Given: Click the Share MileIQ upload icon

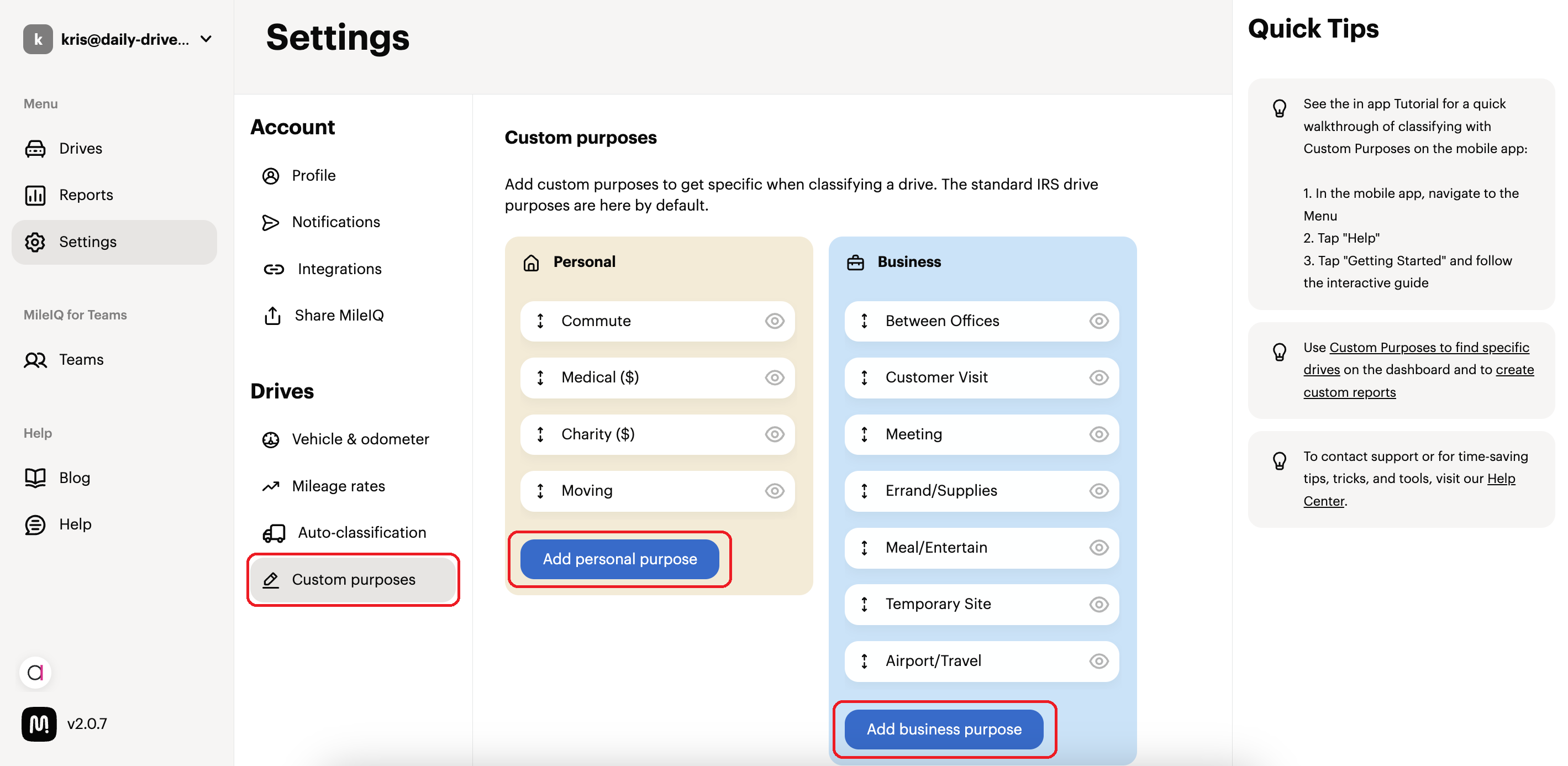Looking at the screenshot, I should pos(272,316).
